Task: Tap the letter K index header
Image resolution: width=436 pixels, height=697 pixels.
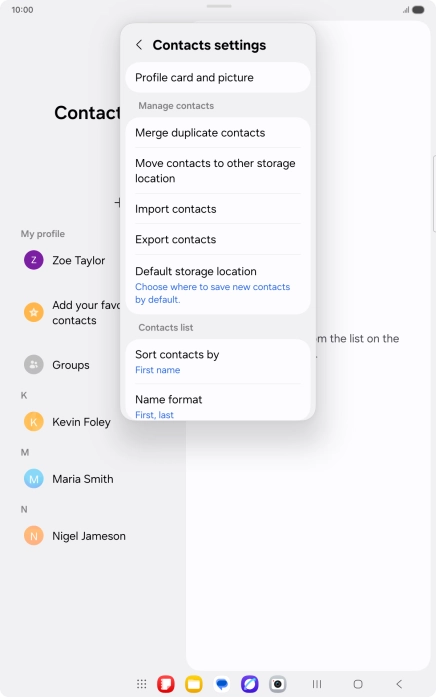Action: point(24,395)
